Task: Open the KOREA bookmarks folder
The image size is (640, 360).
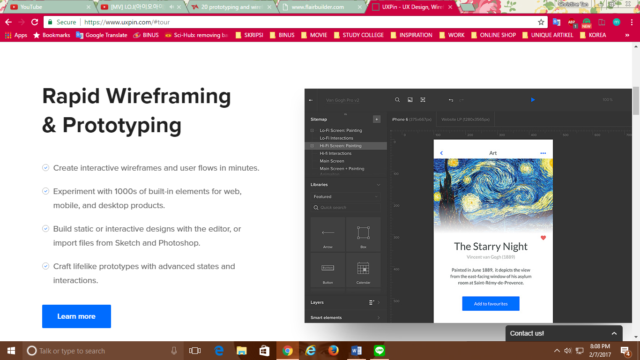Action: click(x=593, y=35)
